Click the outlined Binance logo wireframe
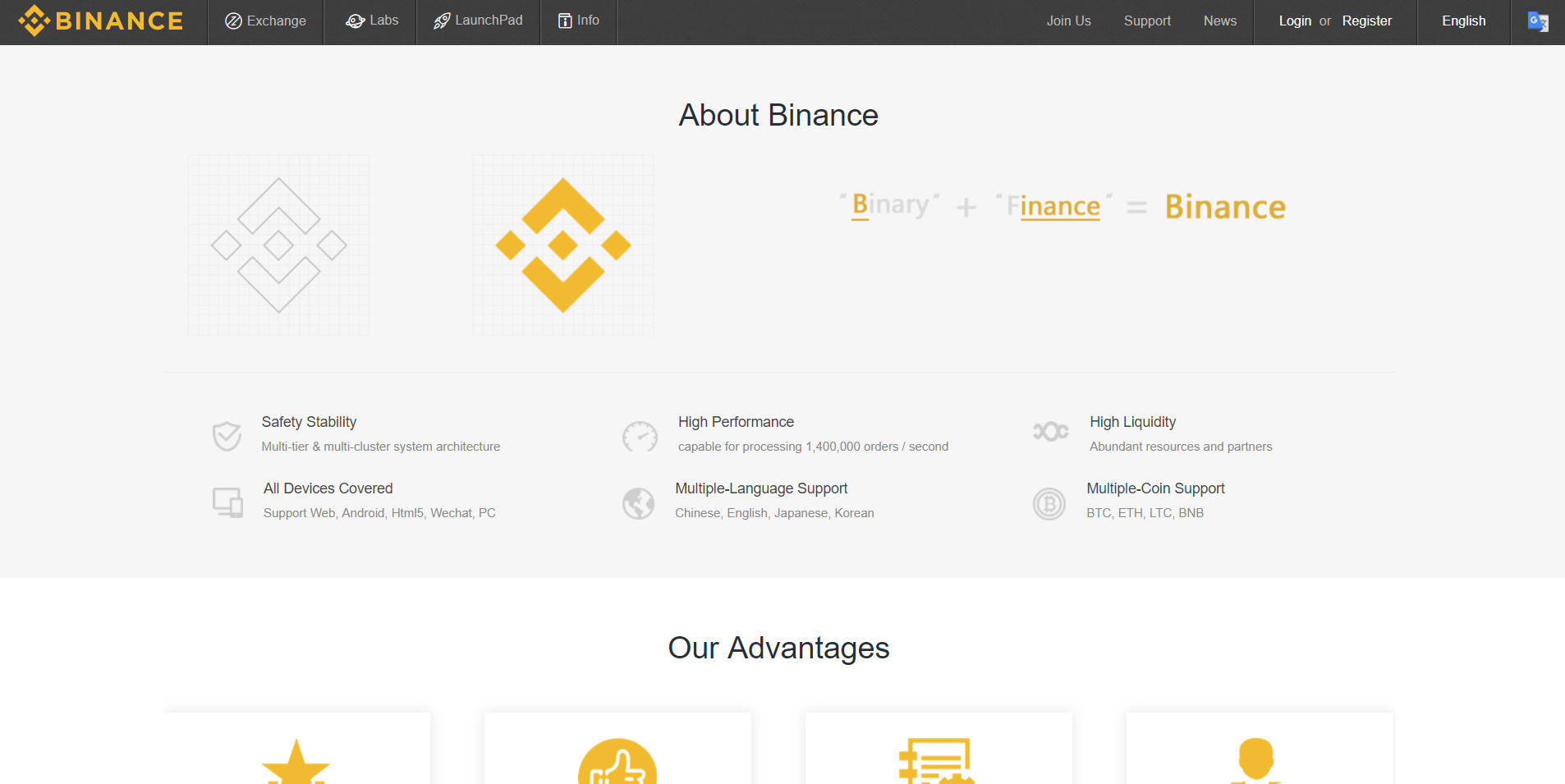Viewport: 1565px width, 784px height. (279, 245)
